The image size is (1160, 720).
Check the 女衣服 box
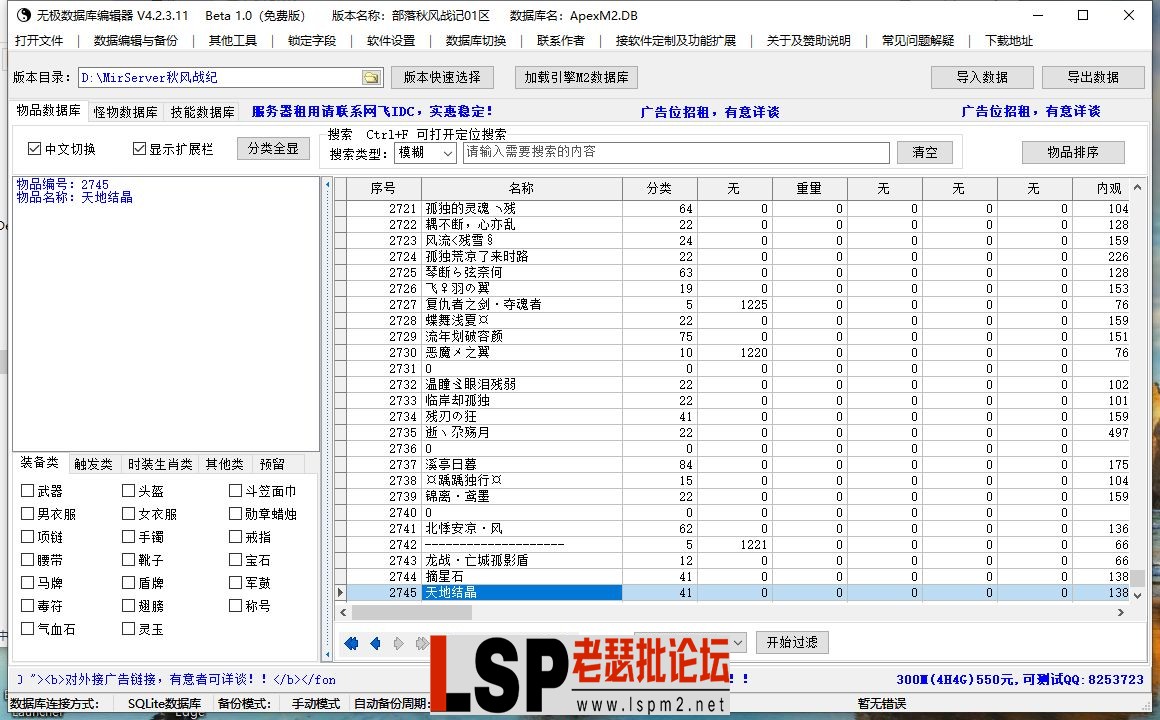click(x=128, y=514)
